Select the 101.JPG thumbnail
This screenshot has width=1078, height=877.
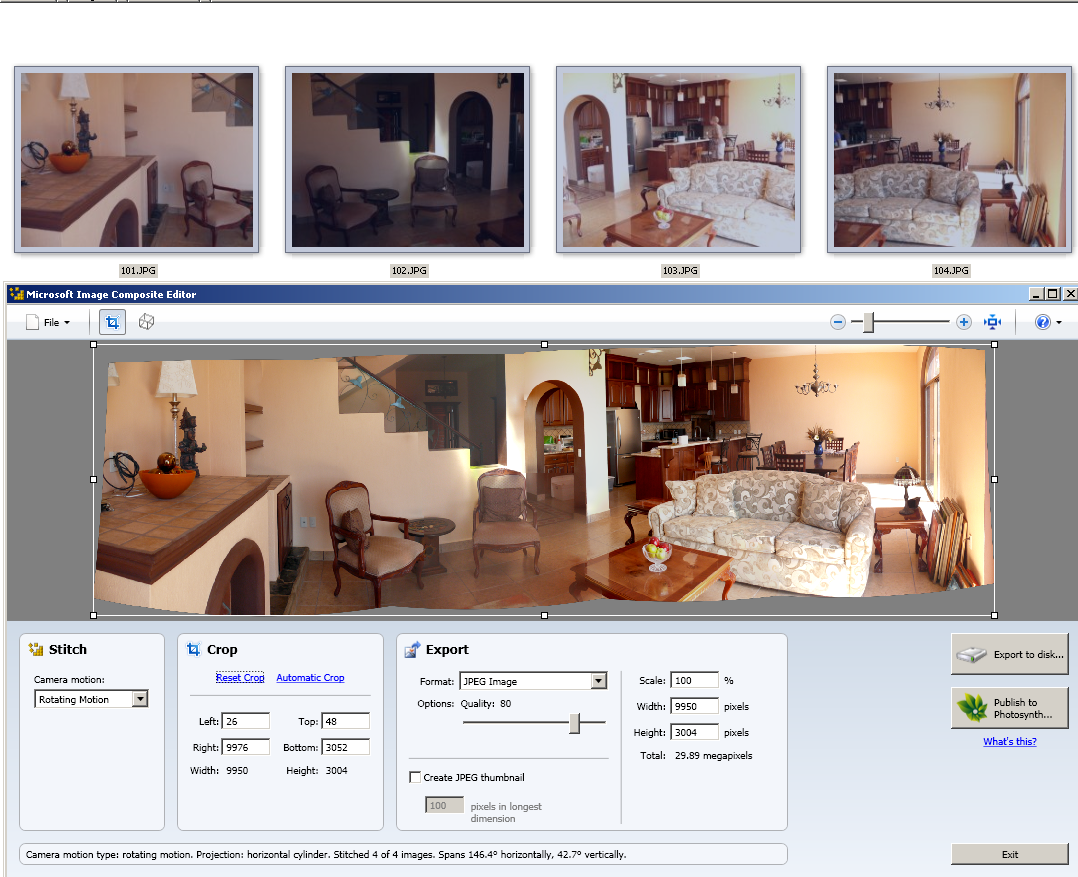point(137,159)
